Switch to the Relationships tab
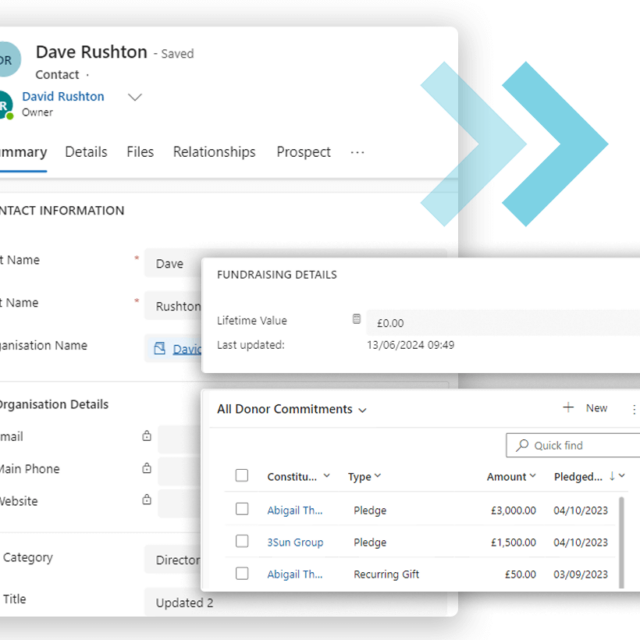Image resolution: width=640 pixels, height=640 pixels. (214, 152)
